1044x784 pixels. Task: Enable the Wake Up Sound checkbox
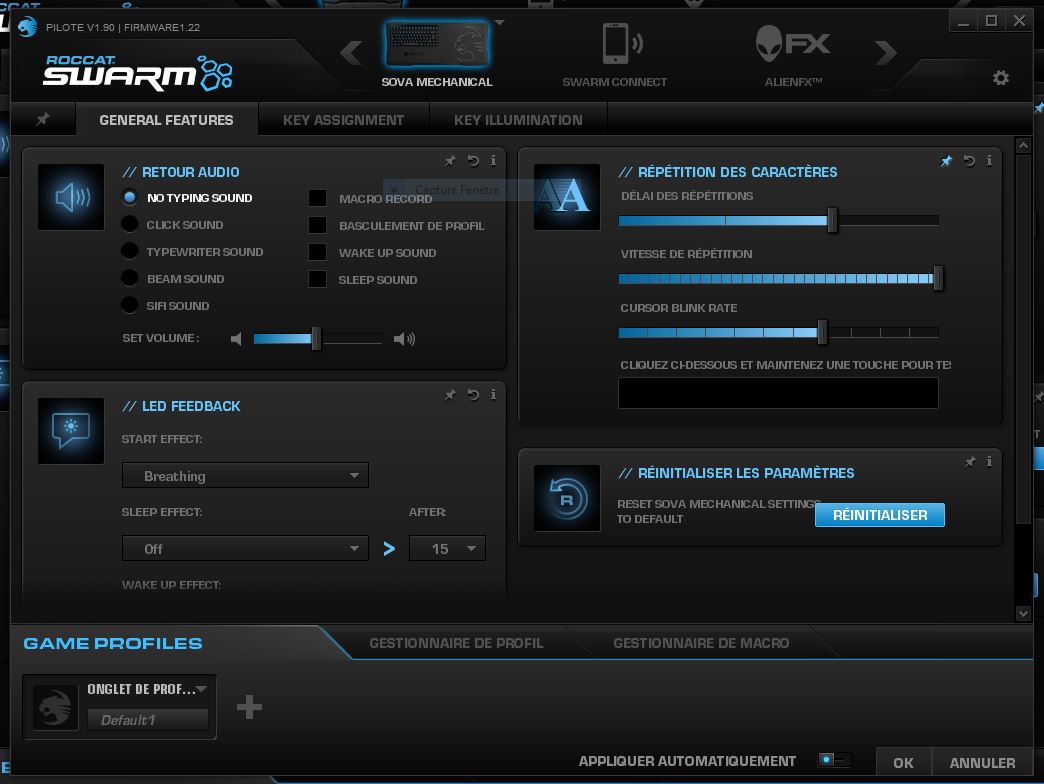(x=317, y=252)
